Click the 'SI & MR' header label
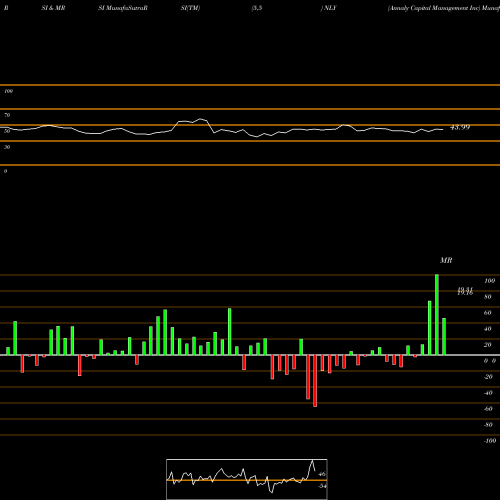Screen dimensions: 500x500 pos(53,8)
